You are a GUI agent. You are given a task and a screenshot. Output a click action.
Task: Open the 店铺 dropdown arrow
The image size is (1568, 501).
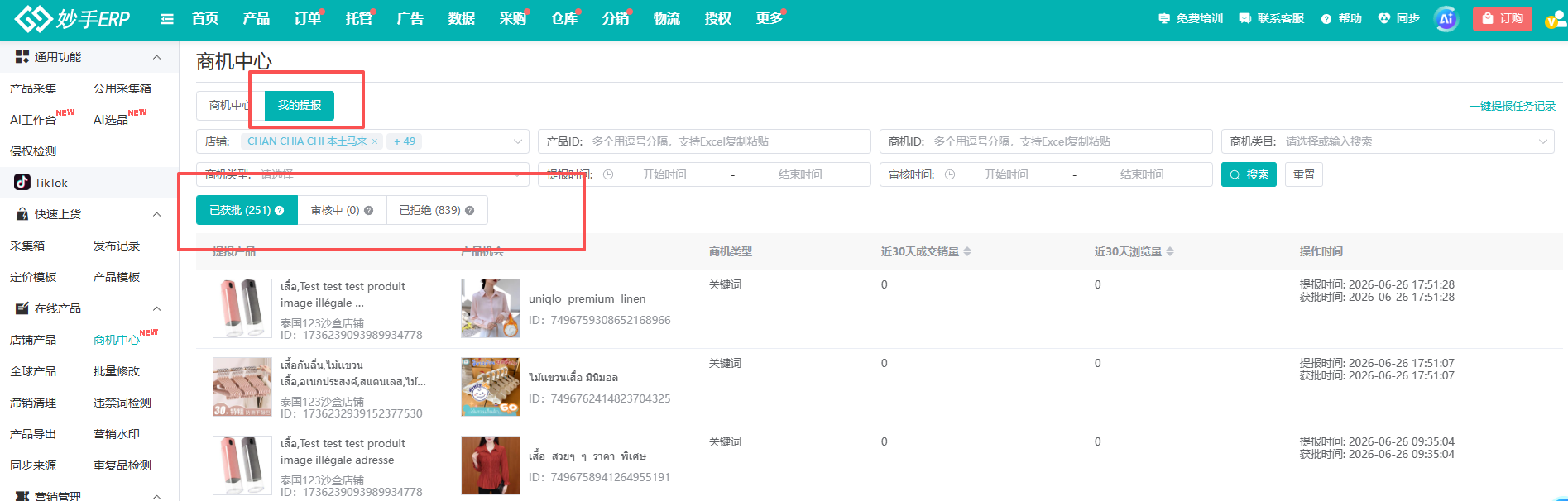(518, 141)
